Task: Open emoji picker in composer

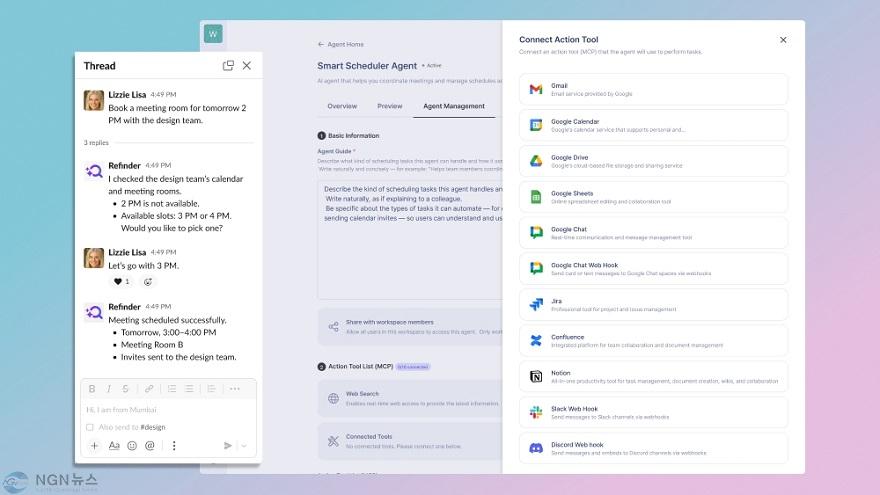Action: point(132,446)
